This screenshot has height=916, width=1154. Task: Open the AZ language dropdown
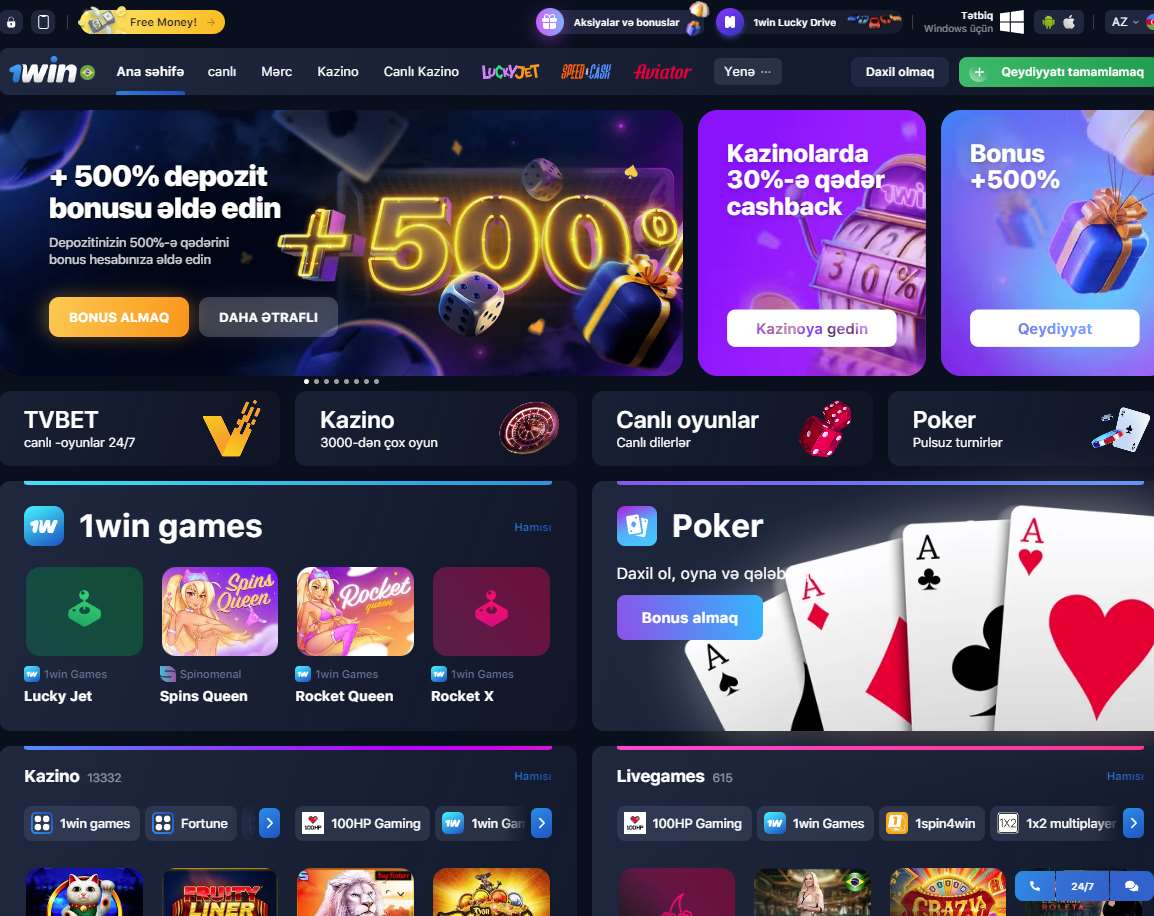click(x=1125, y=22)
